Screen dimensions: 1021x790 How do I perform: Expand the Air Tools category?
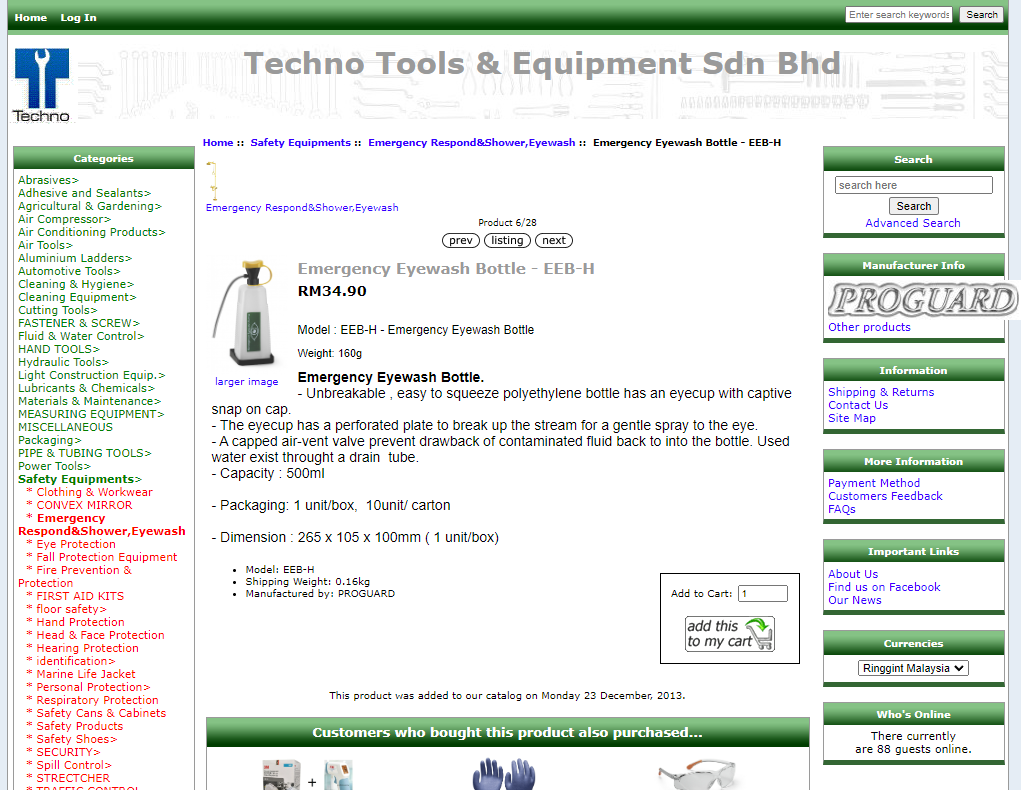point(45,245)
